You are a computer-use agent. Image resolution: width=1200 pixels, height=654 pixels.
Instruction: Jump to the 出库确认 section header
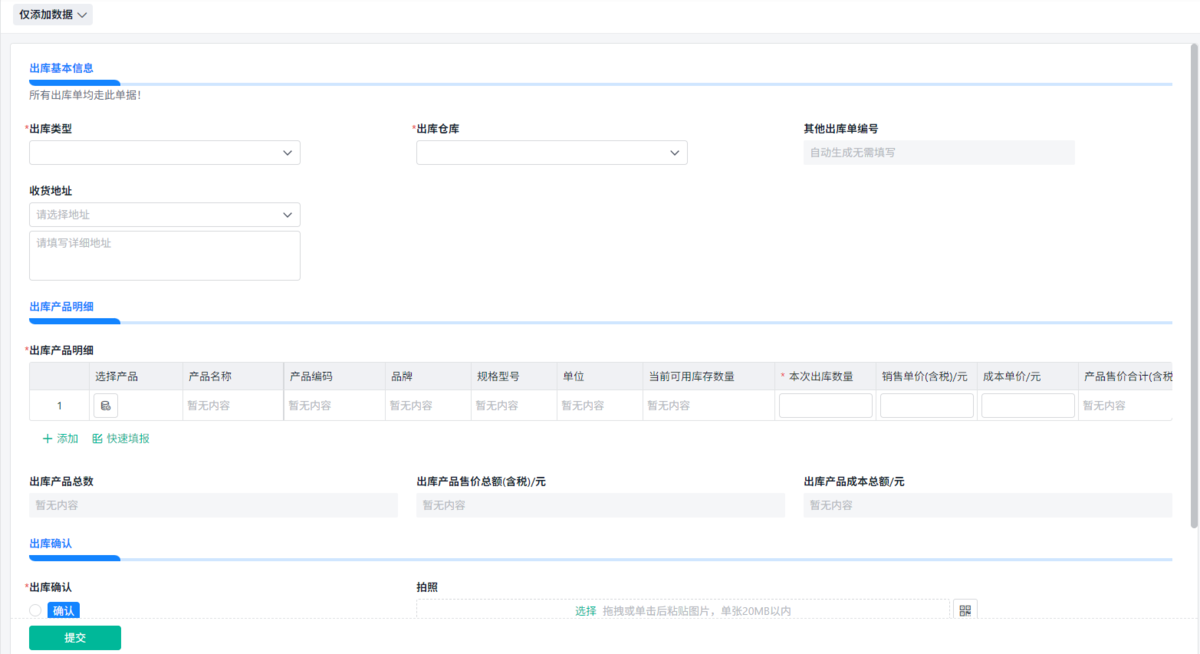pos(50,543)
